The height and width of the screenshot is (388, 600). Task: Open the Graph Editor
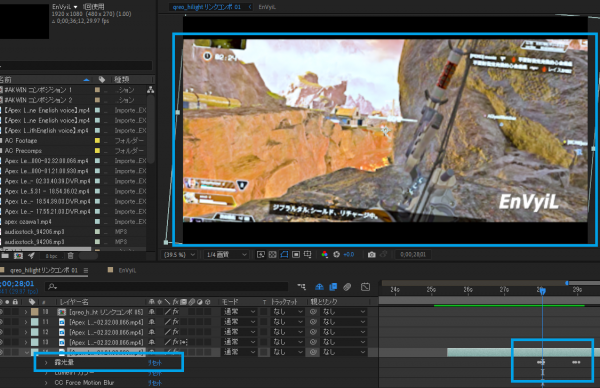pos(365,287)
